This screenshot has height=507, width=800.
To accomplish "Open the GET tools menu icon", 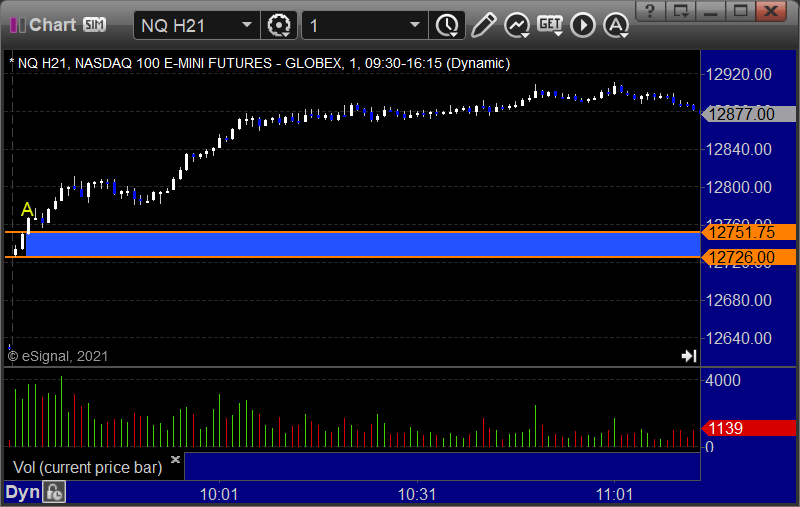I will pyautogui.click(x=550, y=25).
